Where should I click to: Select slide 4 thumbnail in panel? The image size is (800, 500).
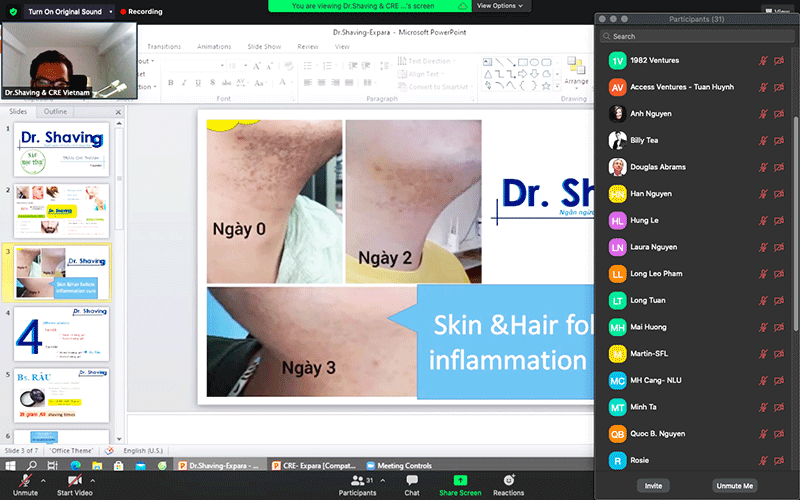[61, 334]
